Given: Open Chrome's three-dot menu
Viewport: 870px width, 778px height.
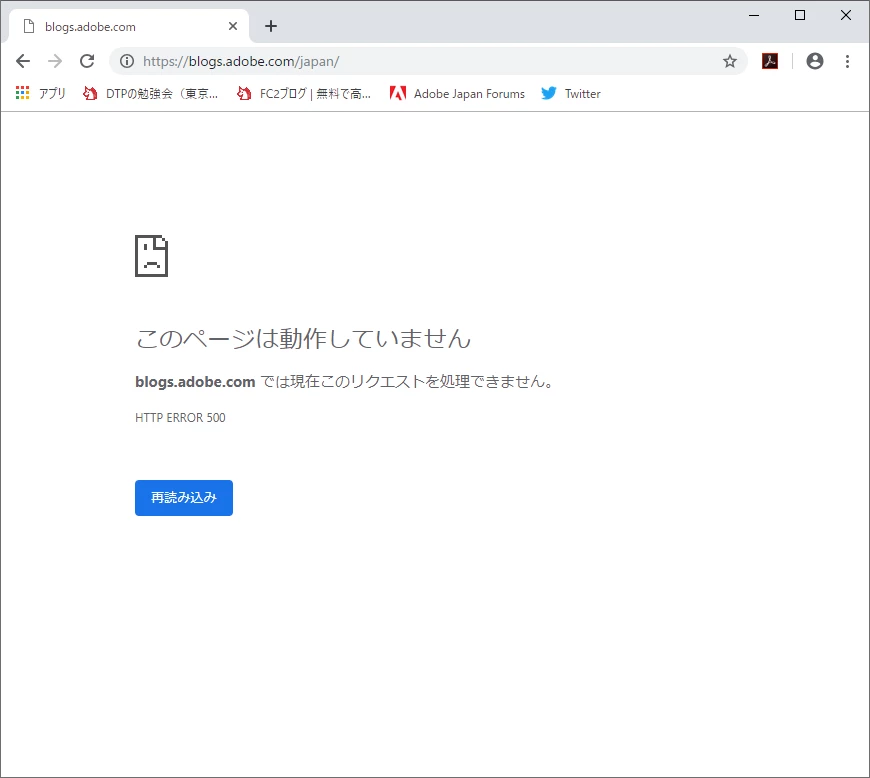Looking at the screenshot, I should (x=847, y=61).
